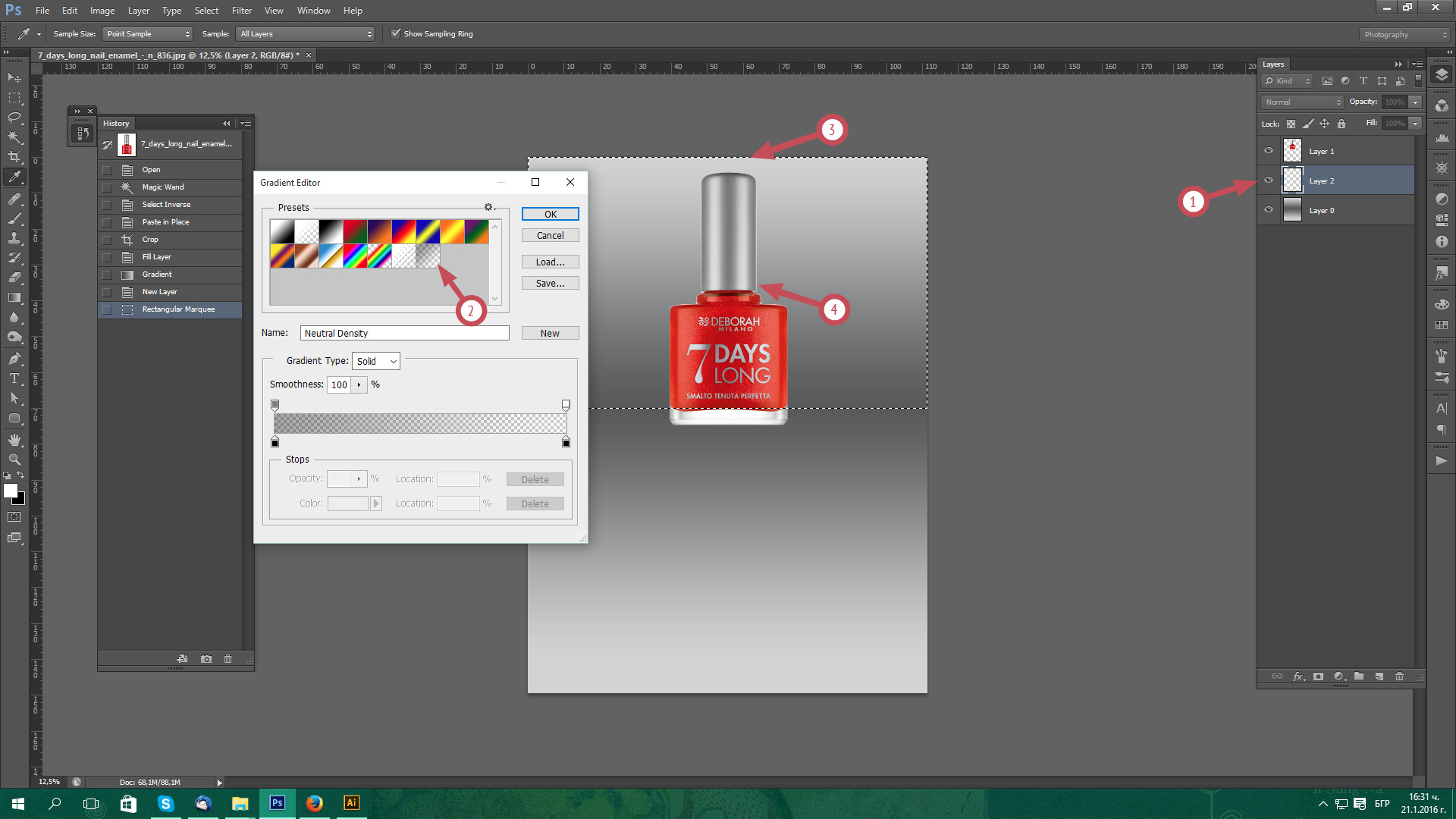Select the Eraser tool

click(14, 278)
